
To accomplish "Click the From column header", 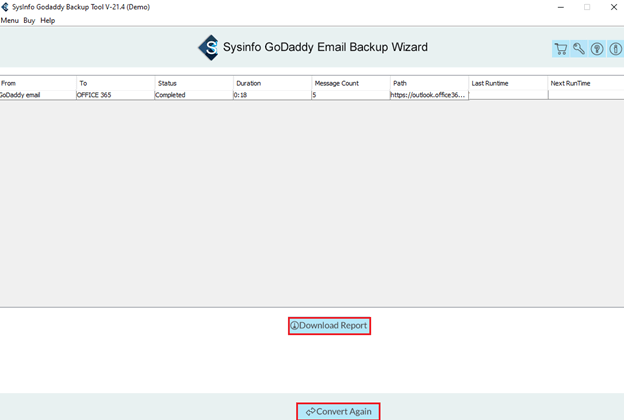I will [x=38, y=83].
